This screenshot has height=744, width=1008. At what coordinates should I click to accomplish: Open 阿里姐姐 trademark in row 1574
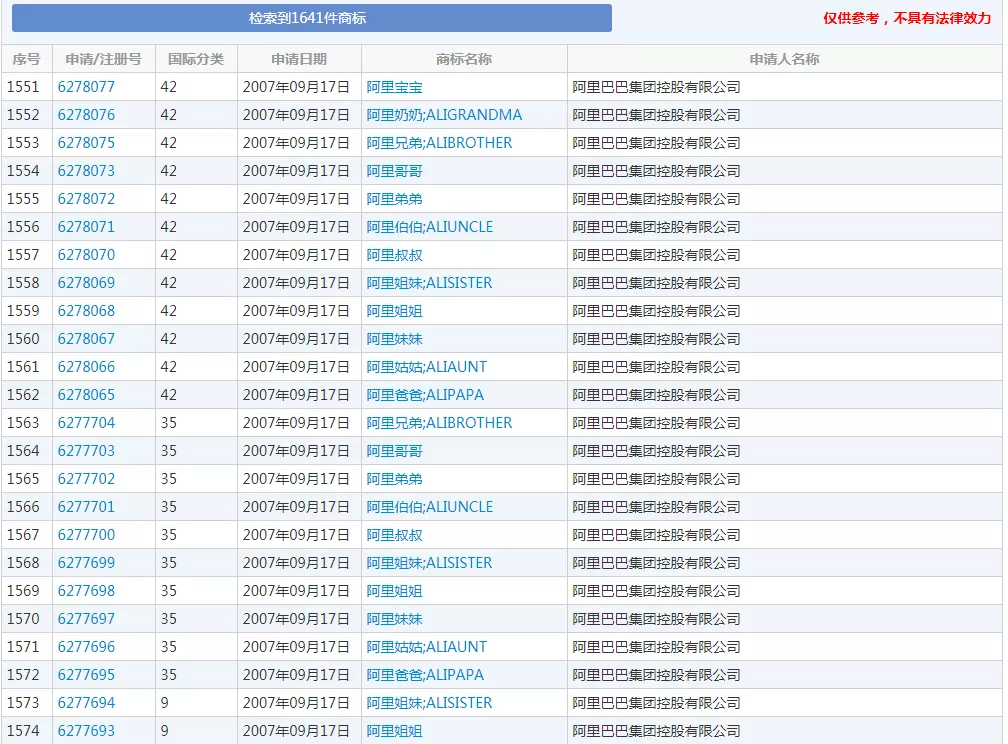click(x=394, y=731)
